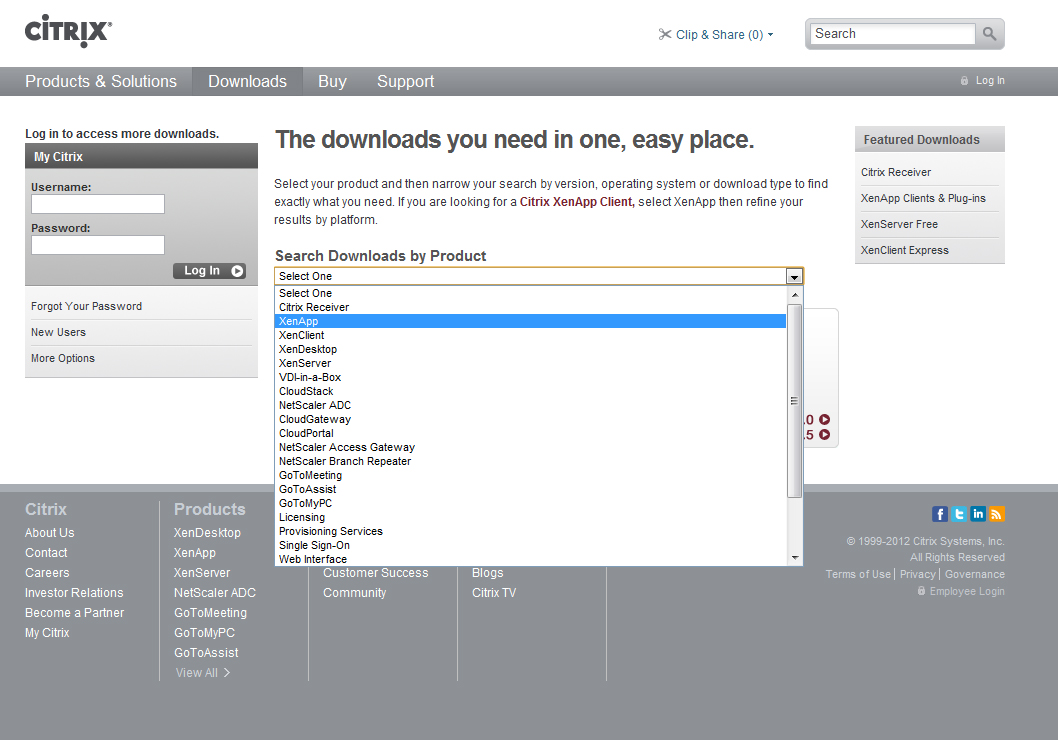Open Contact footer link

pos(46,553)
